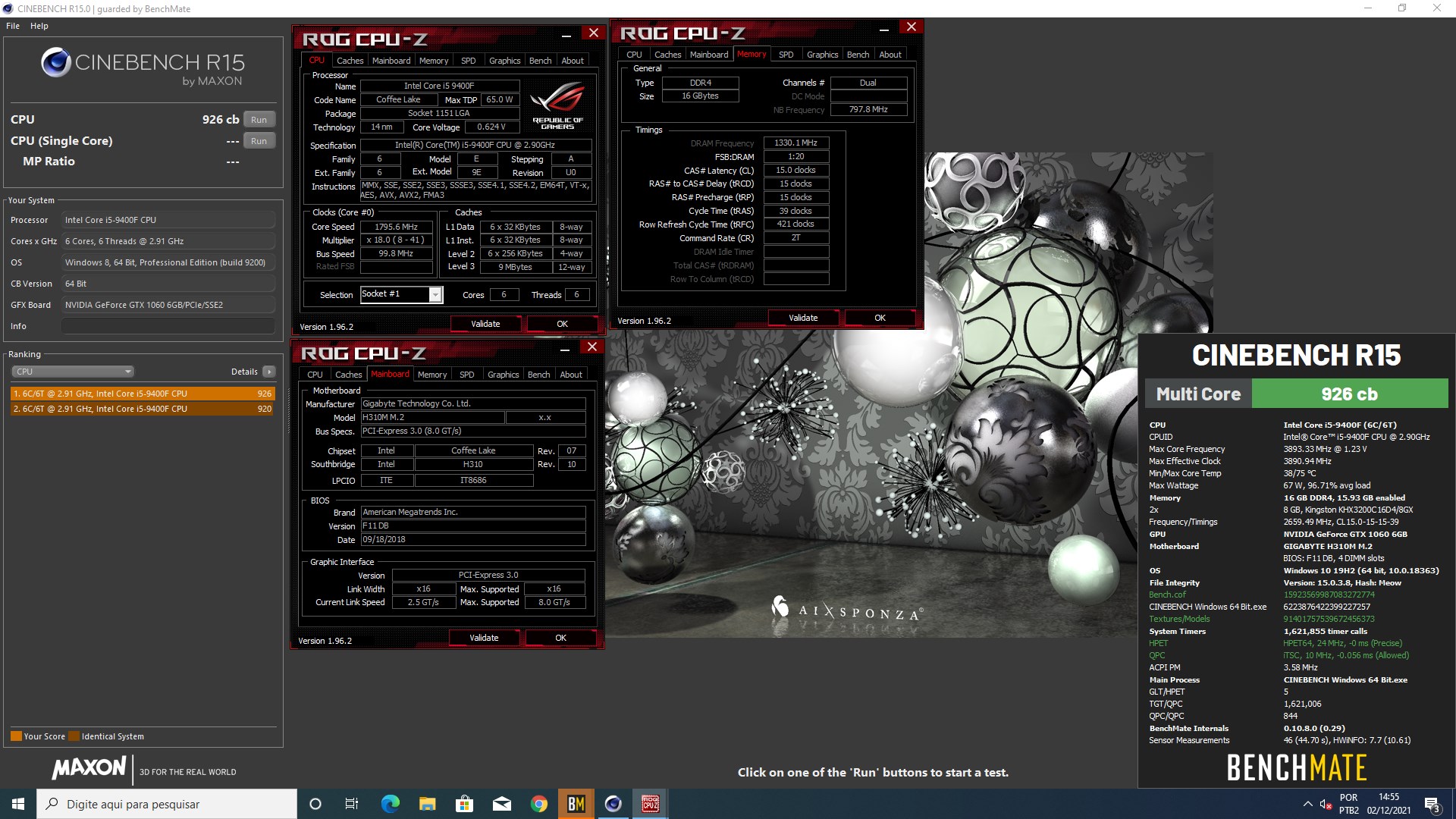Open Graphics tab in the CPU-Z Memory window
The width and height of the screenshot is (1456, 819).
coord(822,55)
